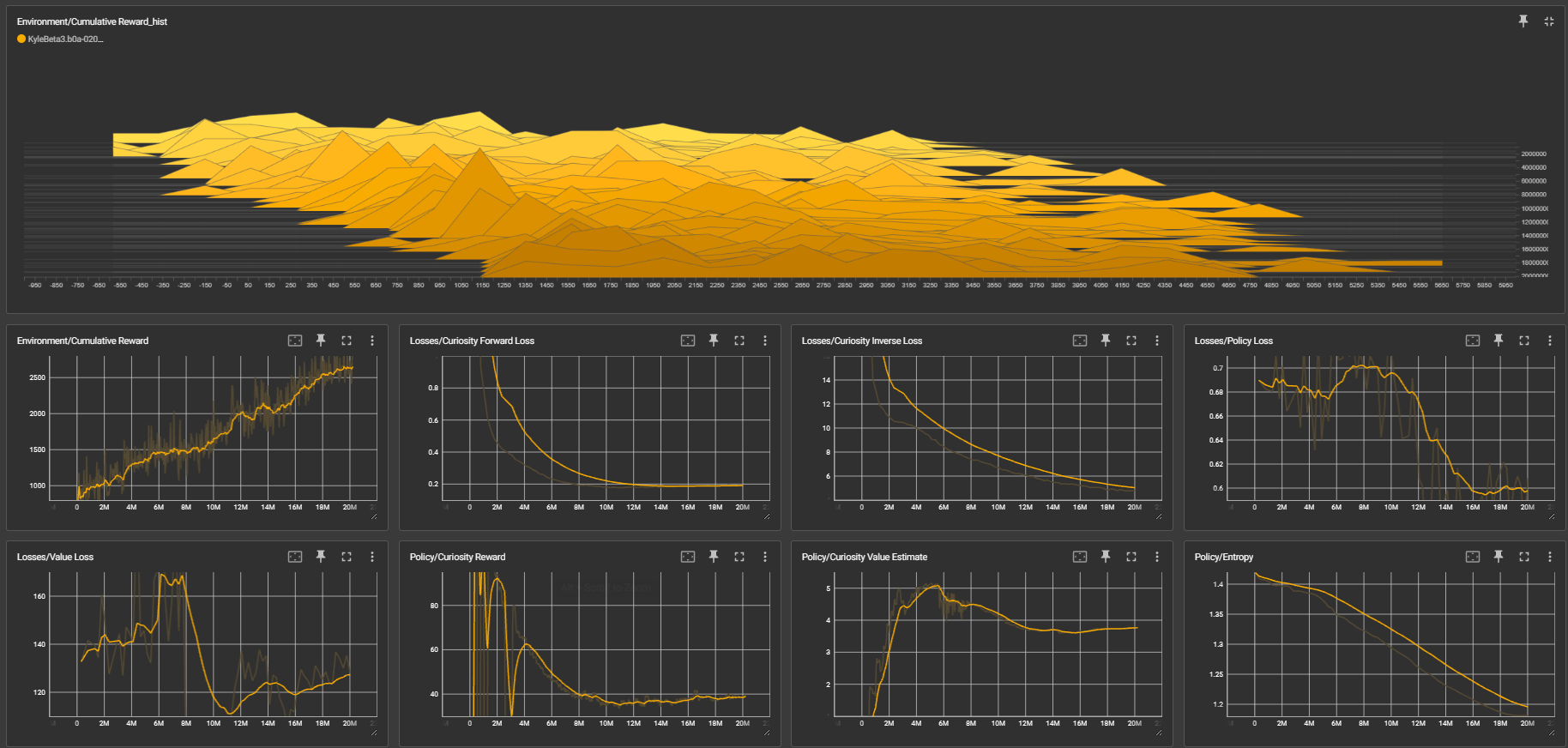Fit domain to data on Policy/Entropy chart

point(1473,557)
